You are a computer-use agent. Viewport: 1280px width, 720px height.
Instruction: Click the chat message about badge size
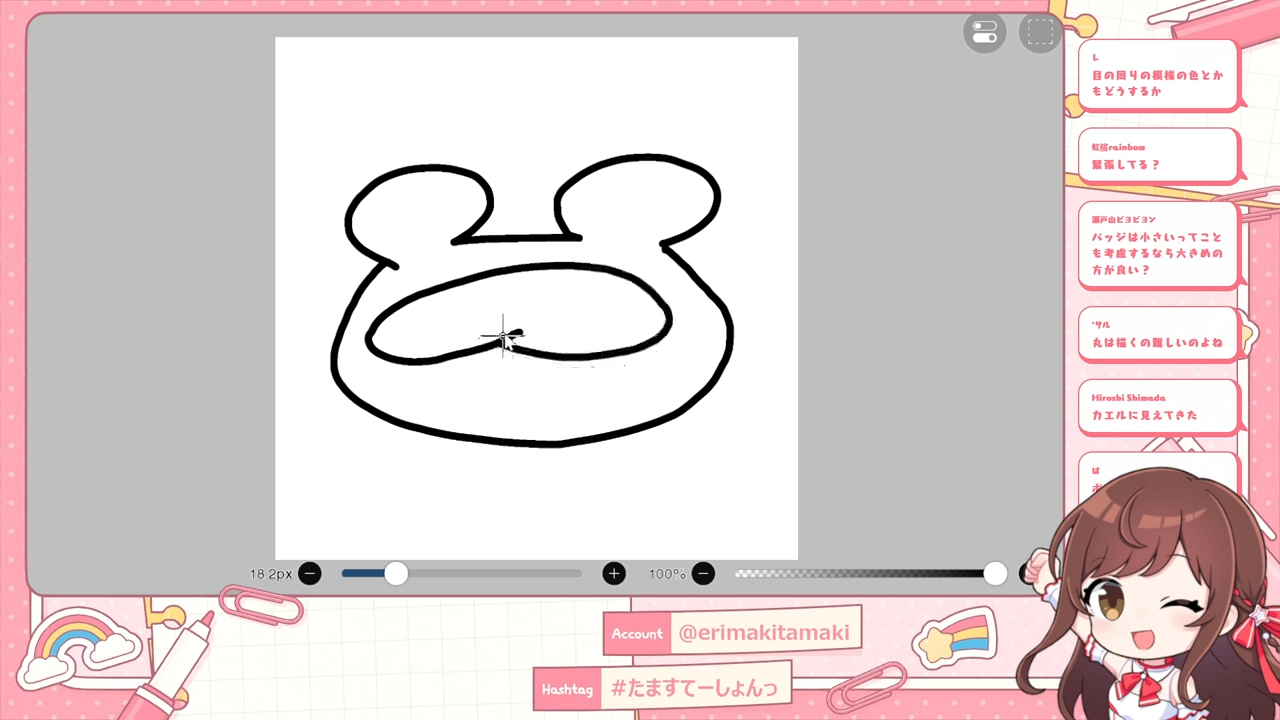click(1158, 245)
